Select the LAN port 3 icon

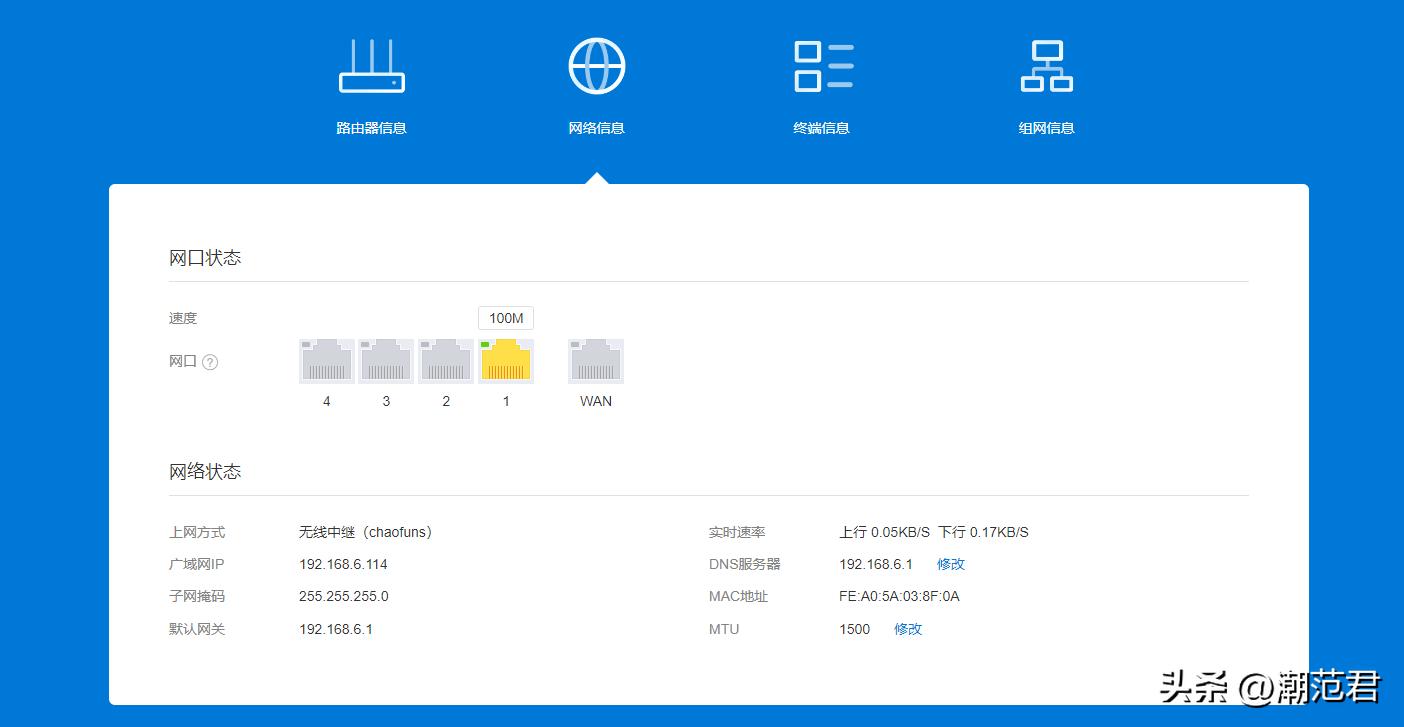(x=386, y=361)
